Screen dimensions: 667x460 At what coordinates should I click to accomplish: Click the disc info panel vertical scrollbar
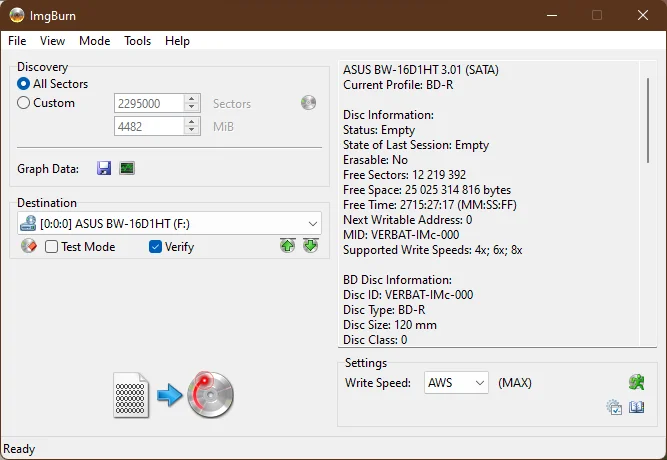(648, 120)
